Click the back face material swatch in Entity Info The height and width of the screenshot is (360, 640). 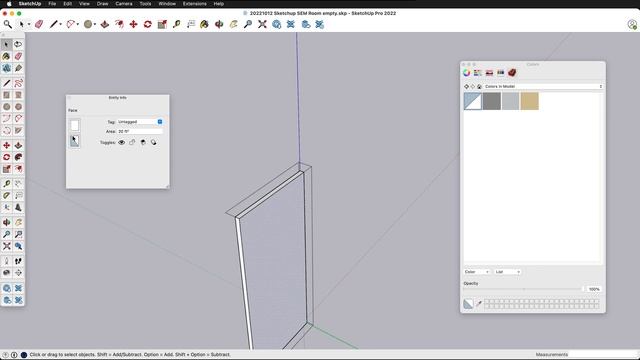pos(75,141)
